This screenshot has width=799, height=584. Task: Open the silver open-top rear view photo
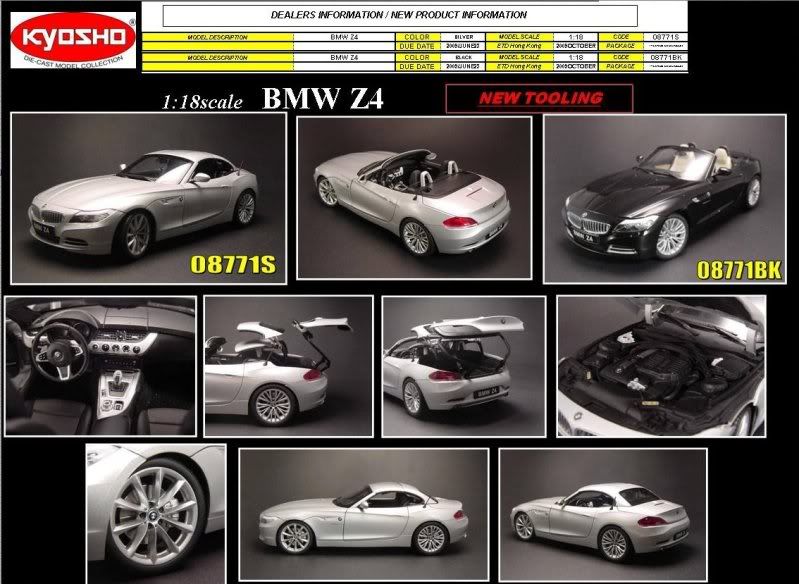pos(415,198)
